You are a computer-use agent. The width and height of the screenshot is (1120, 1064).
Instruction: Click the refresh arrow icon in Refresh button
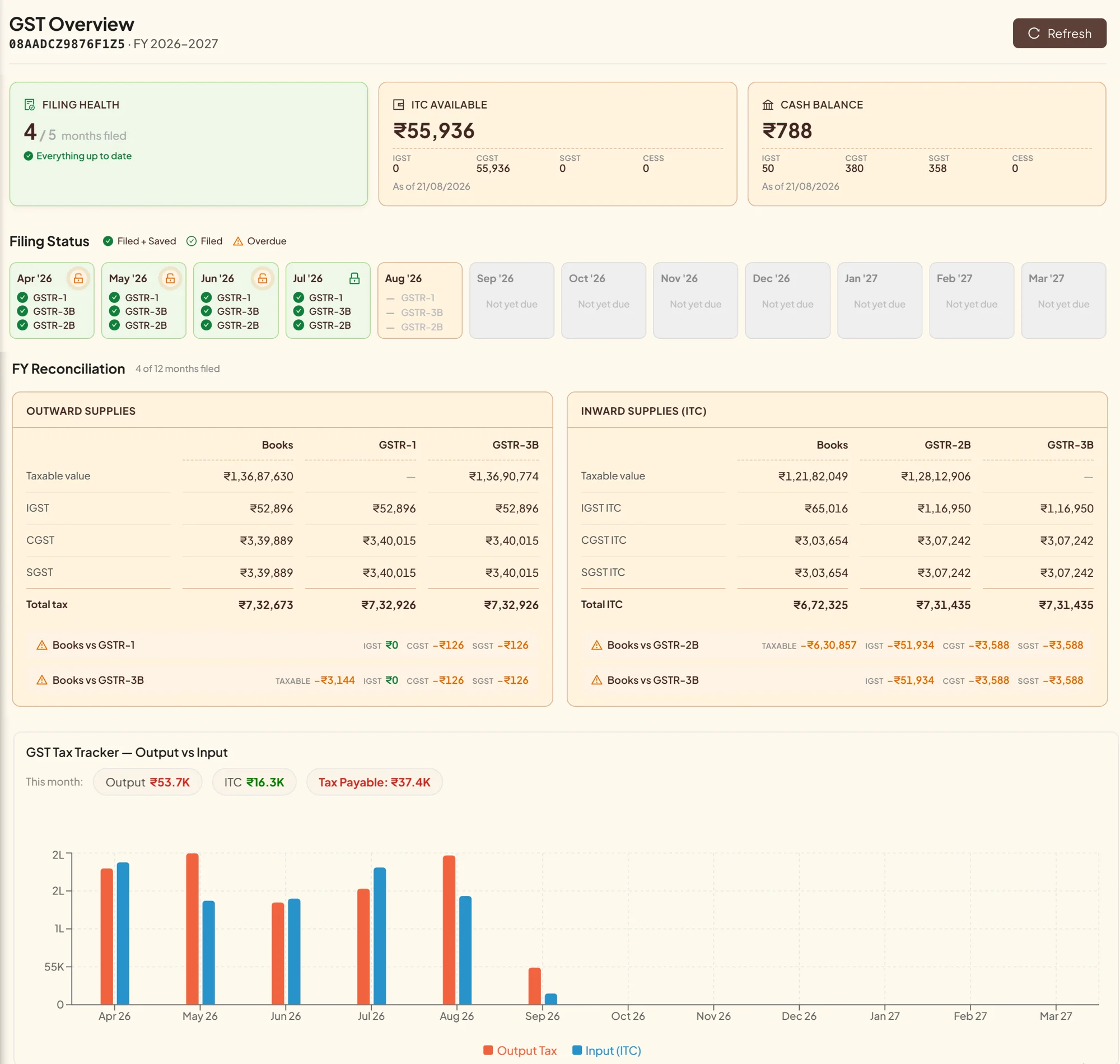pos(1034,34)
